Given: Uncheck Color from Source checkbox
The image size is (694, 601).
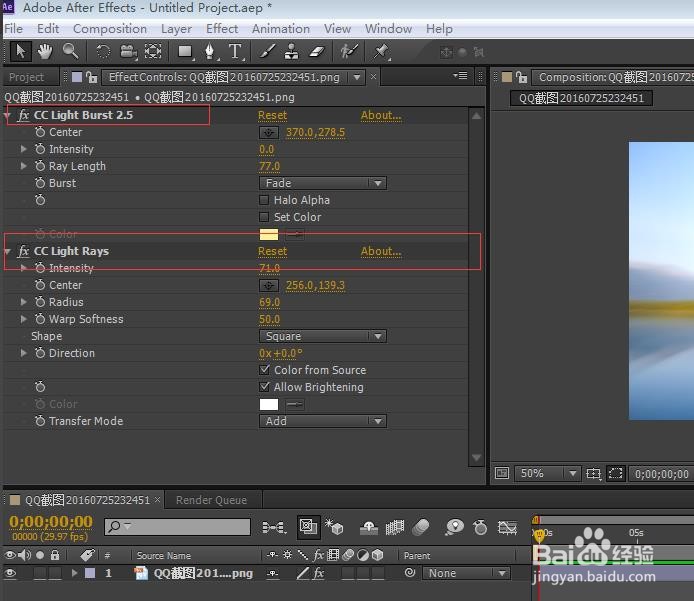Looking at the screenshot, I should (x=264, y=370).
